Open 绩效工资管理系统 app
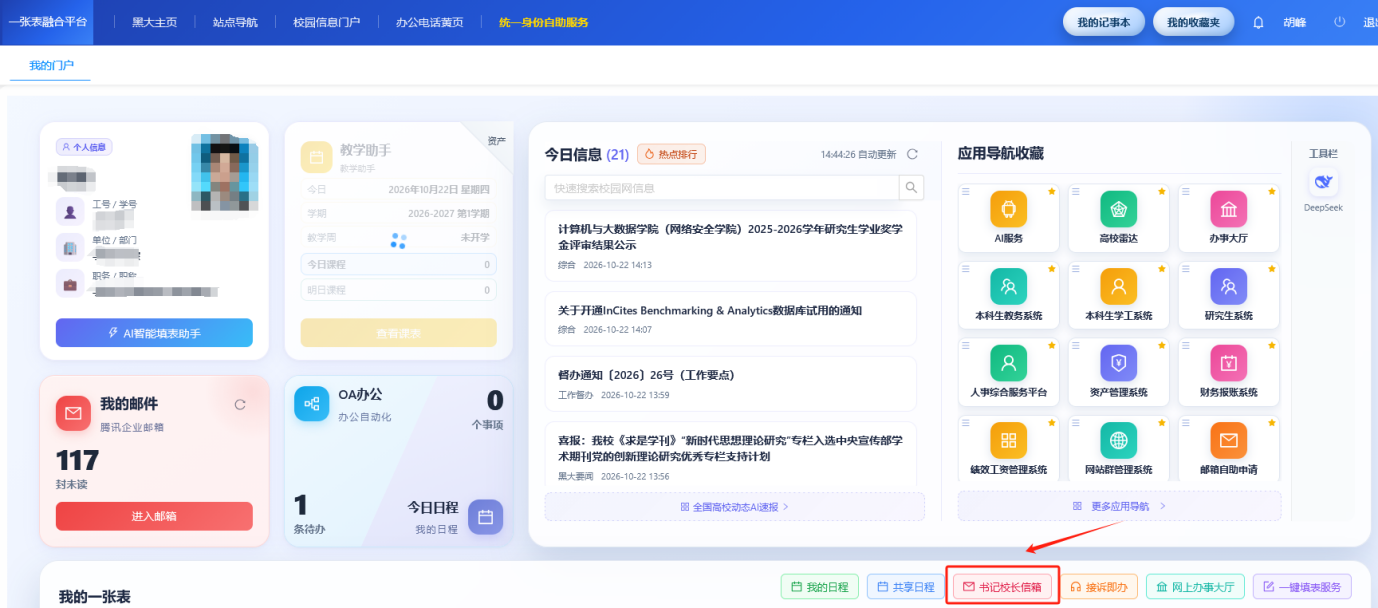 click(x=1008, y=441)
